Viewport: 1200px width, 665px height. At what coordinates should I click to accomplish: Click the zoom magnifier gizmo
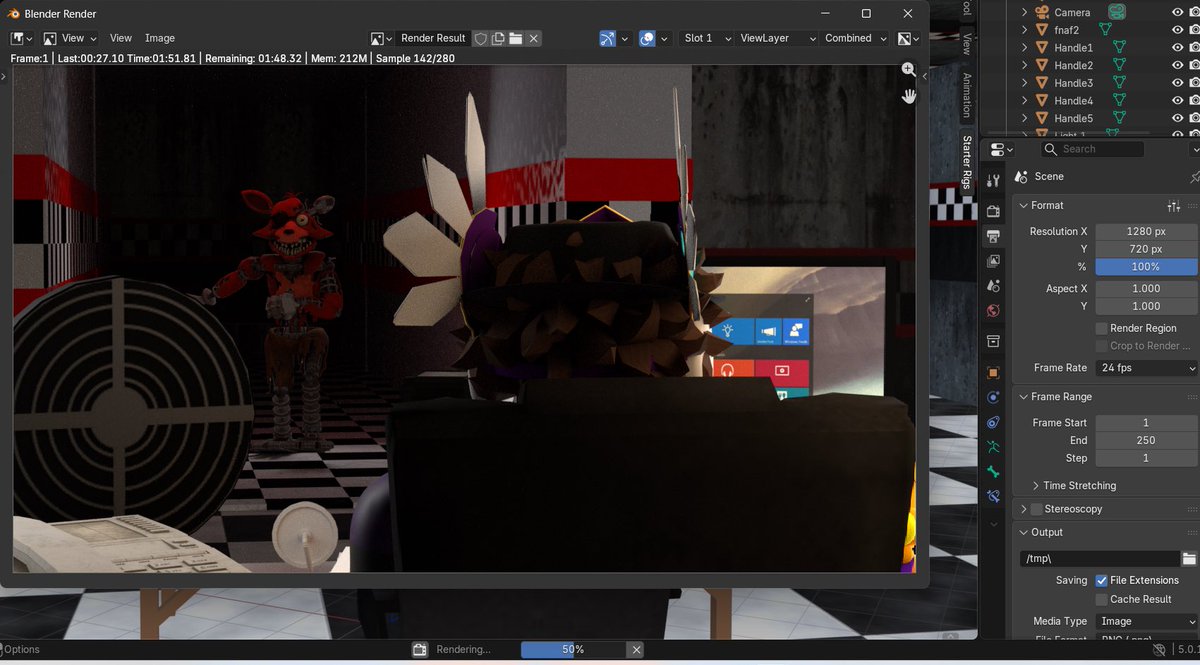908,69
